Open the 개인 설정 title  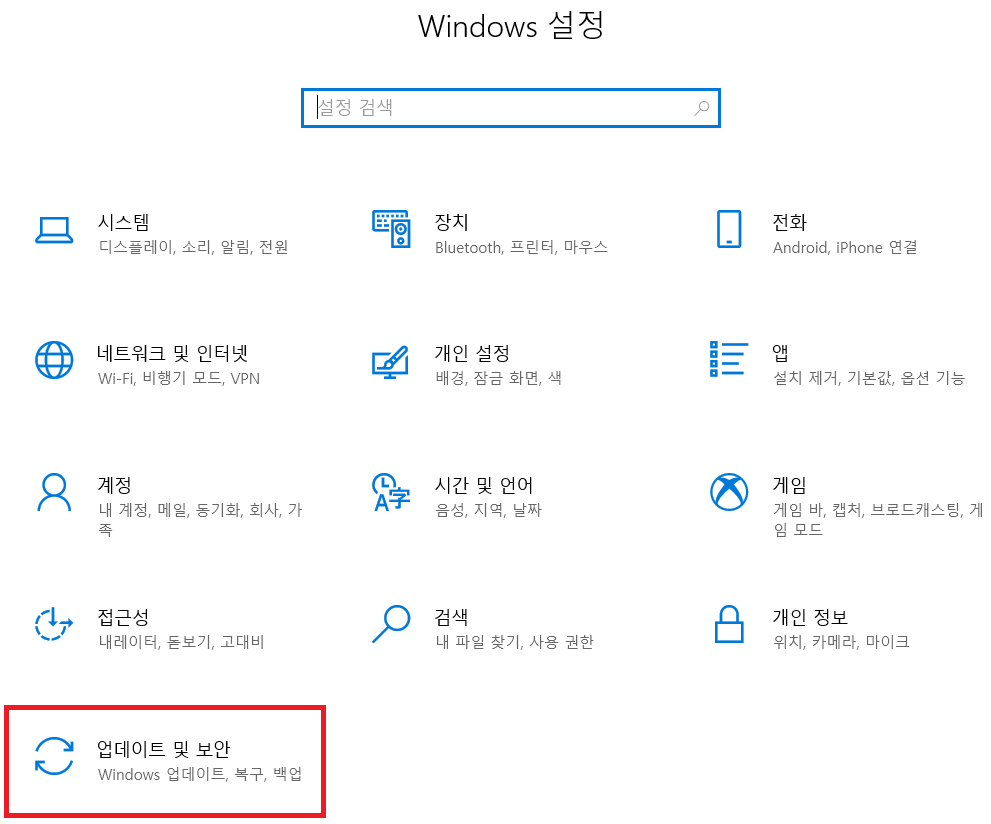pos(472,353)
